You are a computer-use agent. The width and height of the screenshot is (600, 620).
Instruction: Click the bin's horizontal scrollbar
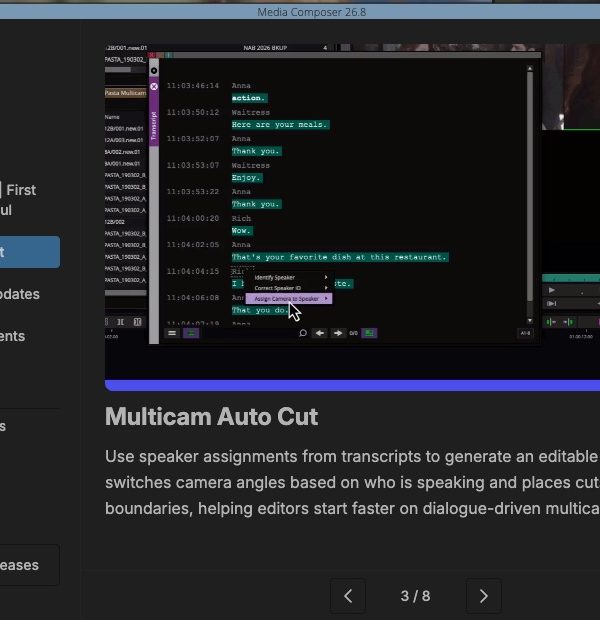[125, 293]
